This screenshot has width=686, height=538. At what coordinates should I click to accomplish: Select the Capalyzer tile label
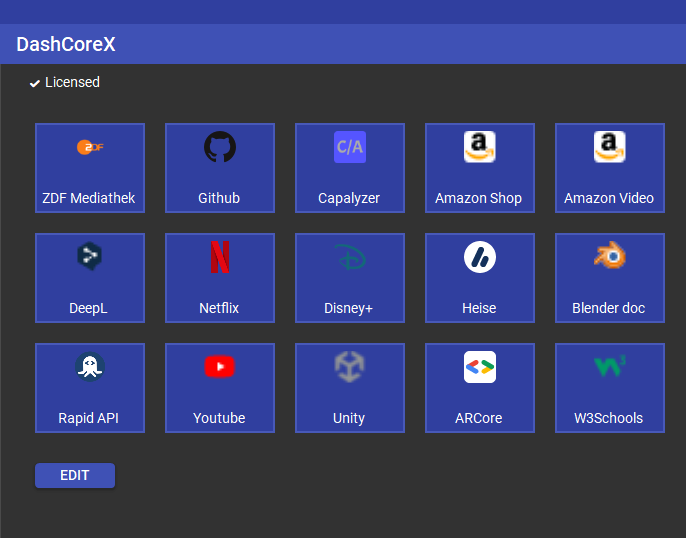pos(349,199)
